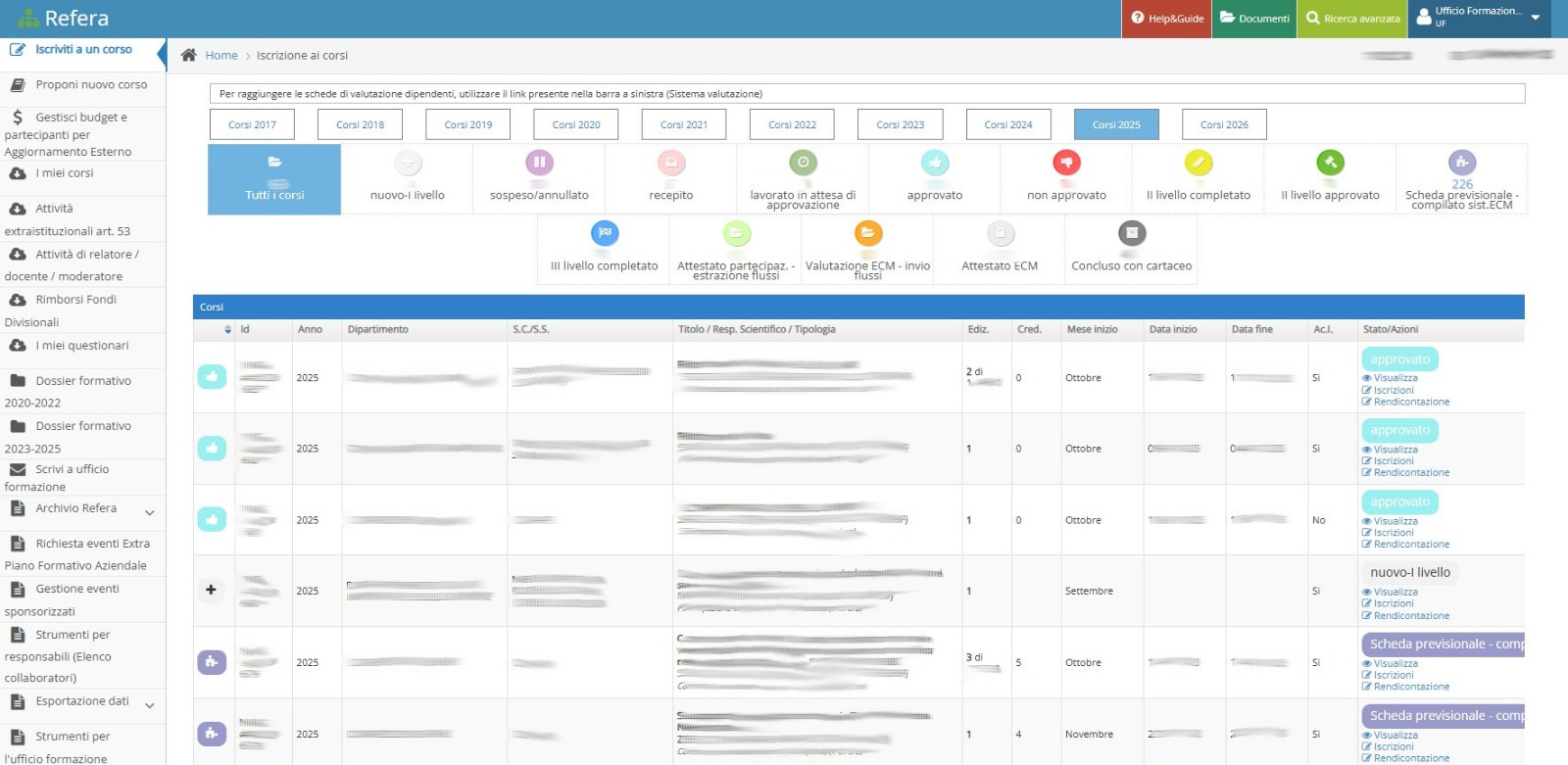Open Iscrizioni link in Settembre row
Image resolution: width=1568 pixels, height=765 pixels.
point(1388,603)
